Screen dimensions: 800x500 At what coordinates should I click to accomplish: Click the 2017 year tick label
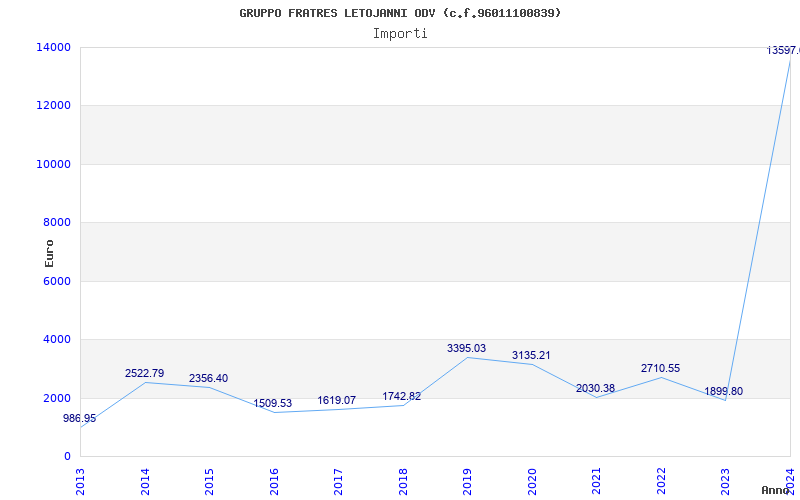click(x=339, y=481)
